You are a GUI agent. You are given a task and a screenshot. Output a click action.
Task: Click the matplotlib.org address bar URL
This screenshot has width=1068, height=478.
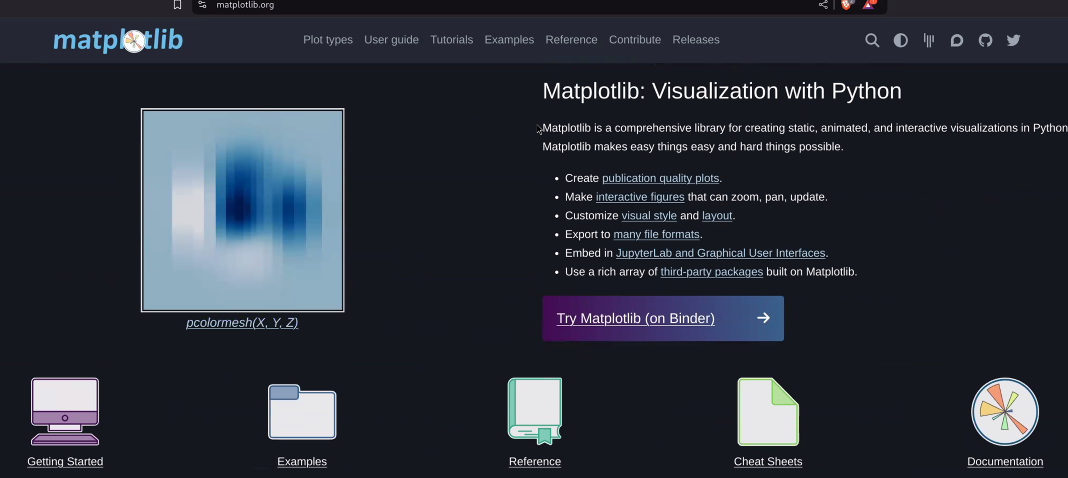click(245, 5)
